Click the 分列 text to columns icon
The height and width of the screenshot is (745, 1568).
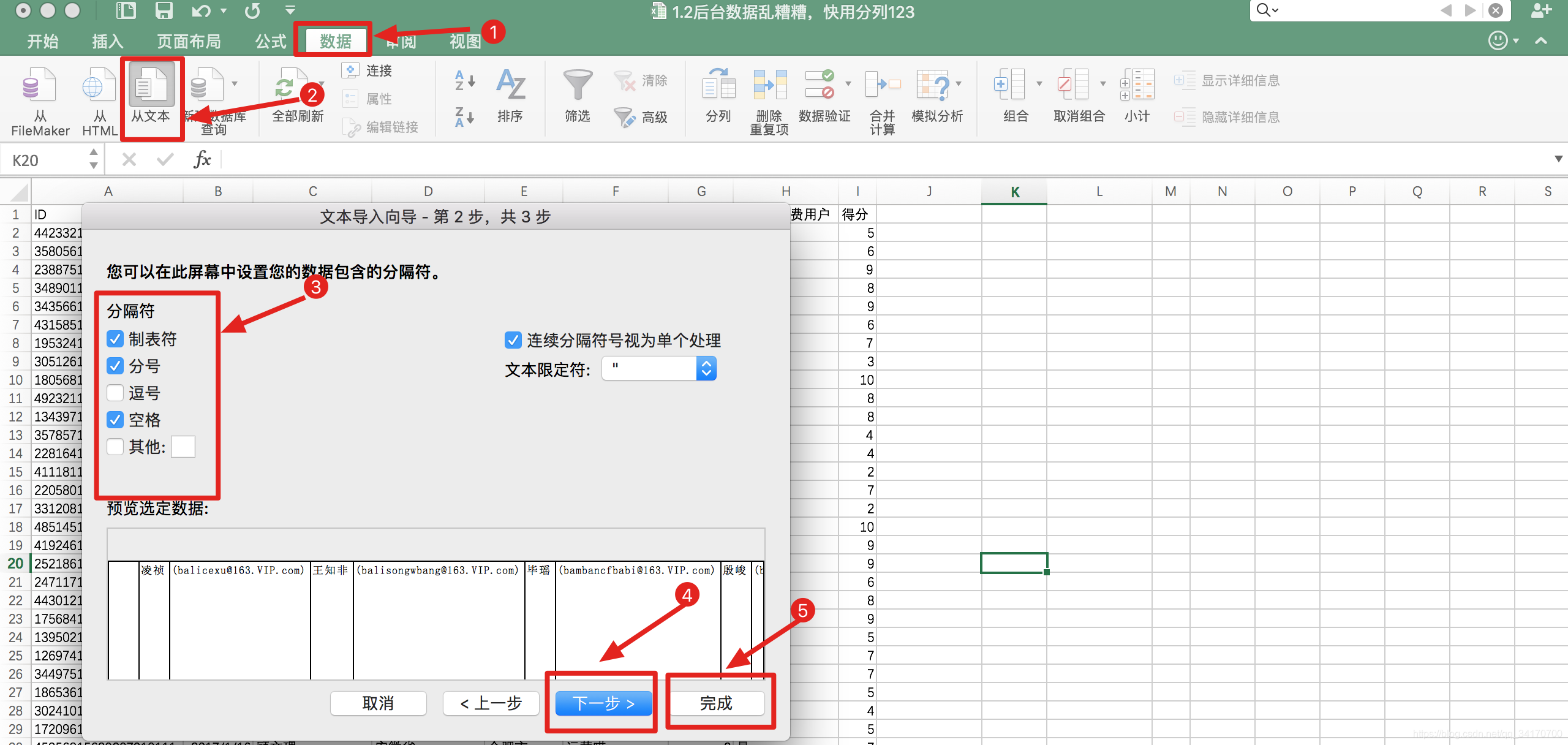pos(718,85)
